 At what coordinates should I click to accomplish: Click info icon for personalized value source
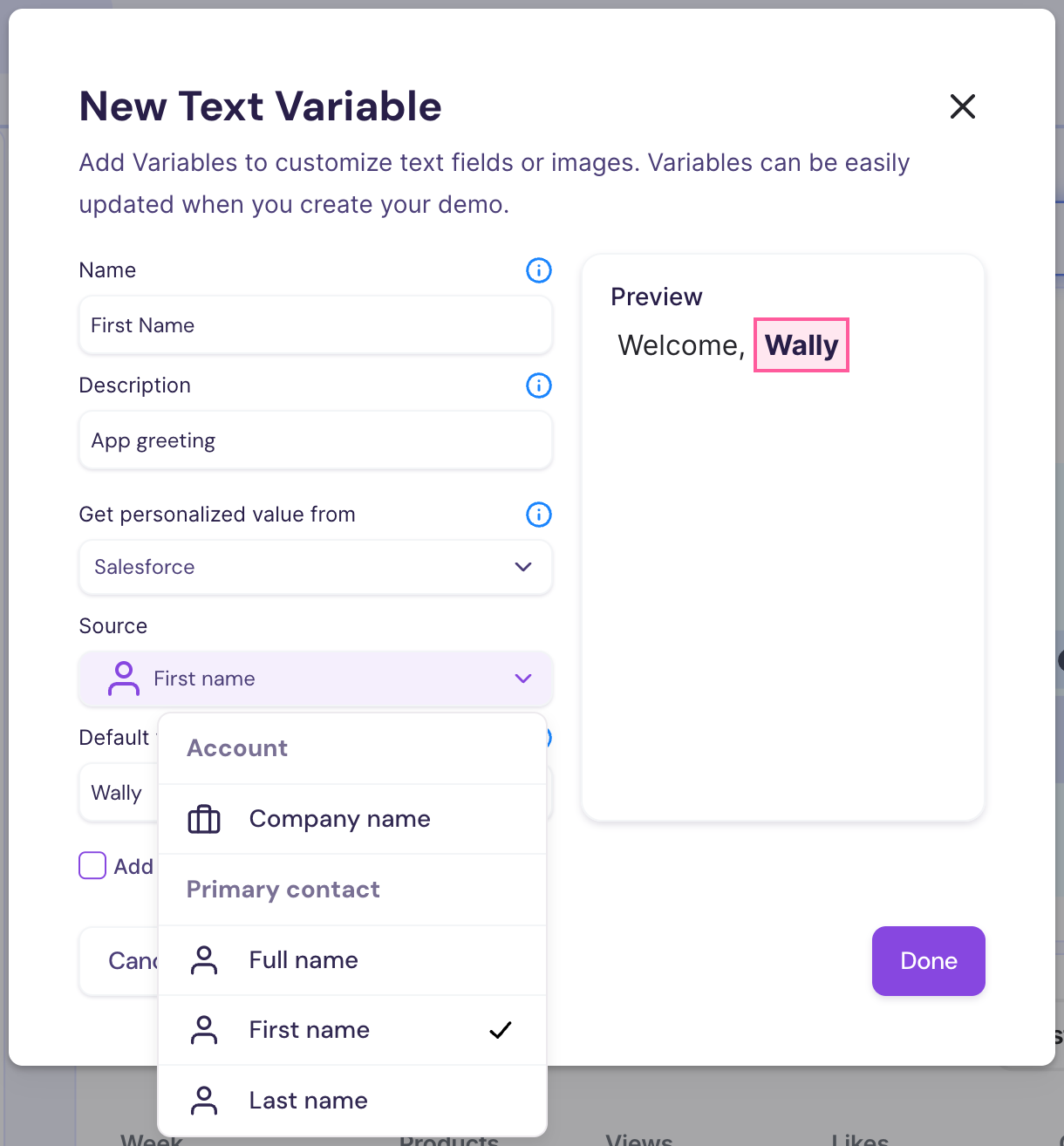click(539, 515)
